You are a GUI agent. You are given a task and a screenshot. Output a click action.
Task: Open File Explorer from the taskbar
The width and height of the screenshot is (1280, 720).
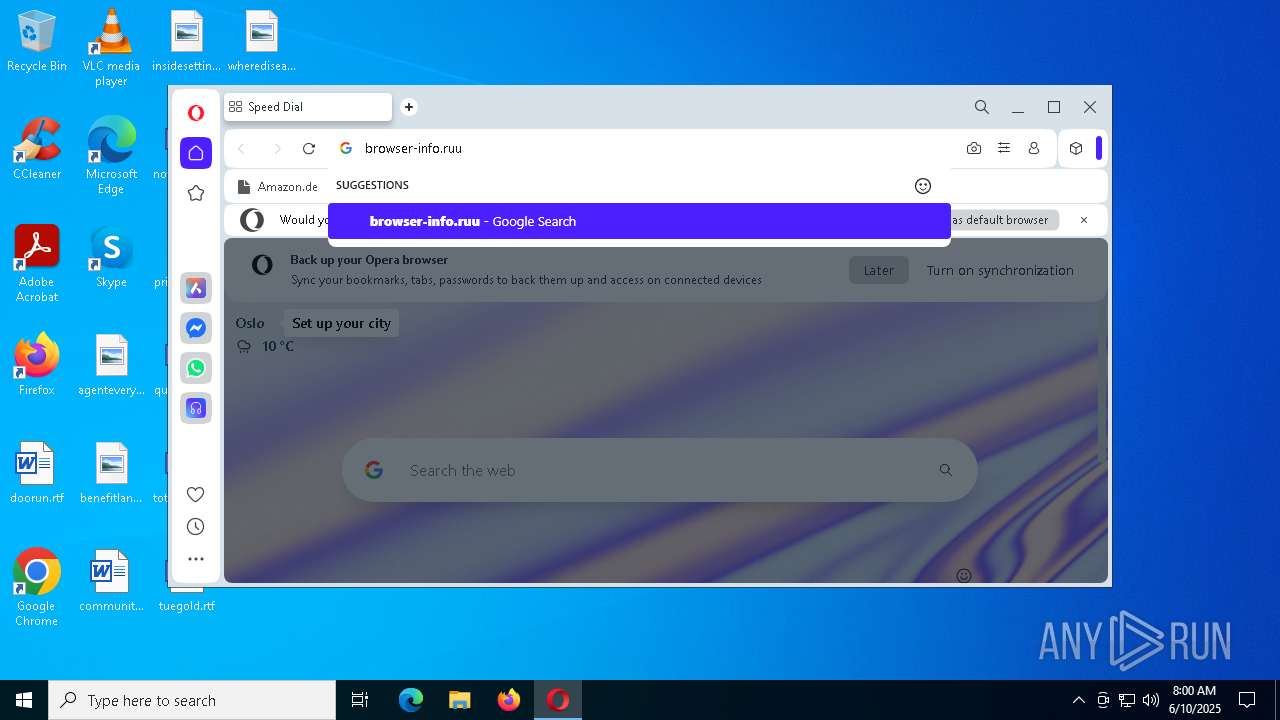[459, 700]
